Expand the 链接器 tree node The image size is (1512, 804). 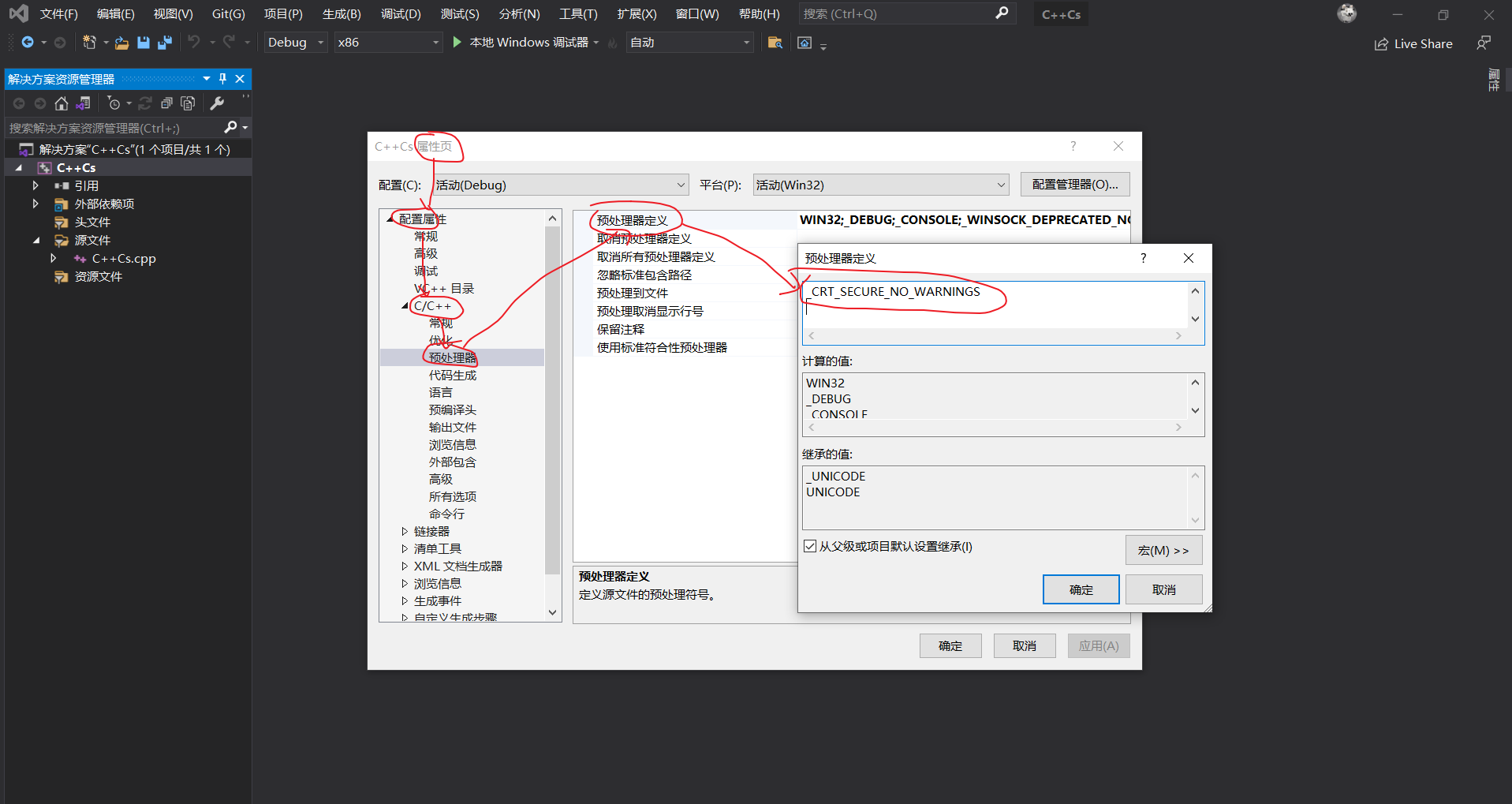point(405,532)
